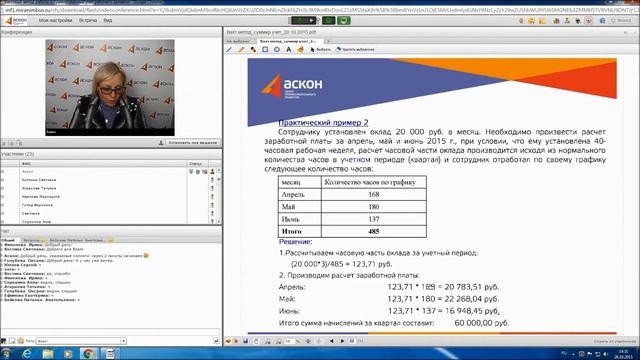
Task: Open File Explorer folder from taskbar
Action: (x=48, y=353)
